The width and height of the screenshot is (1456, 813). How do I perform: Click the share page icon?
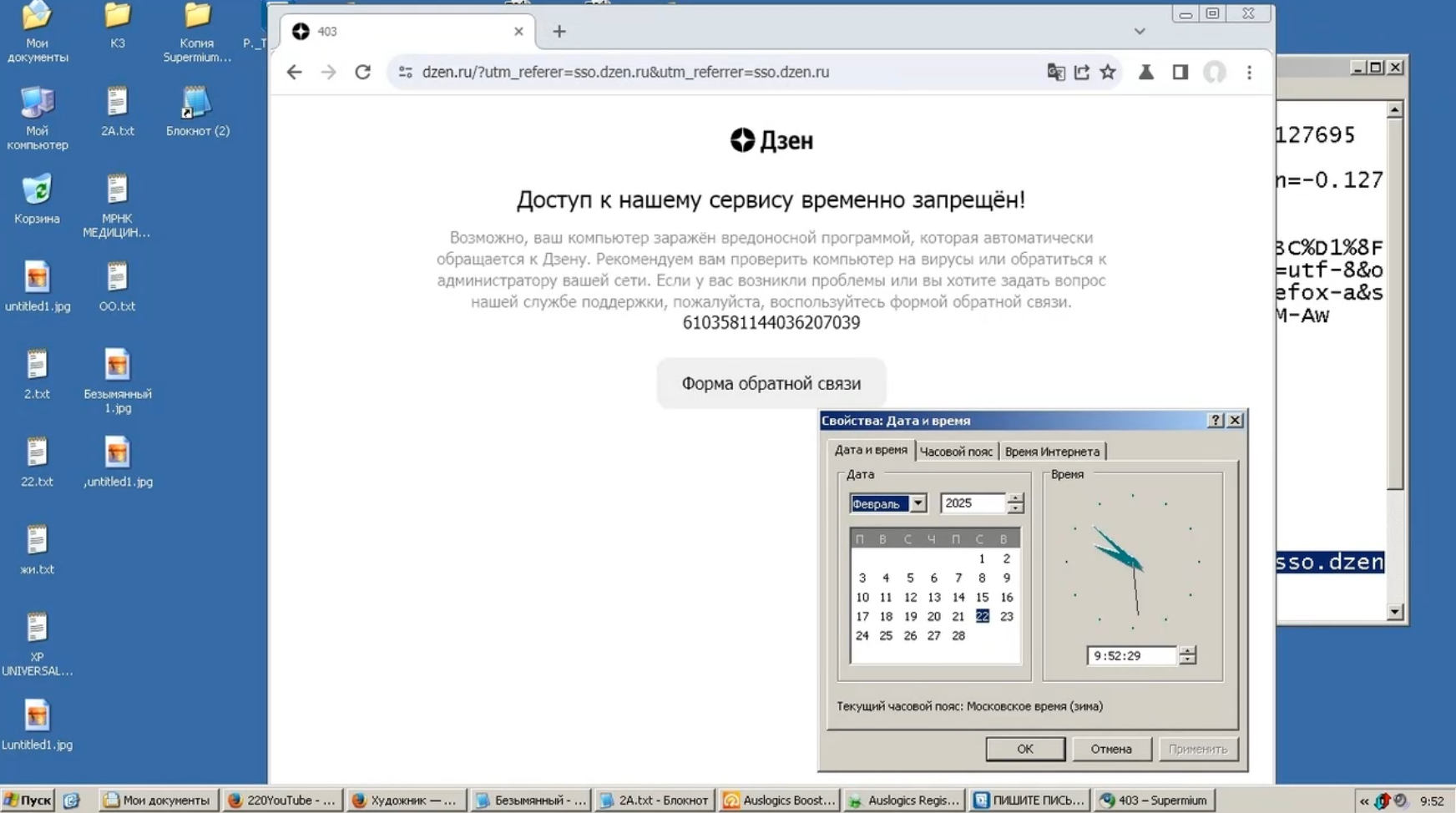pos(1082,72)
